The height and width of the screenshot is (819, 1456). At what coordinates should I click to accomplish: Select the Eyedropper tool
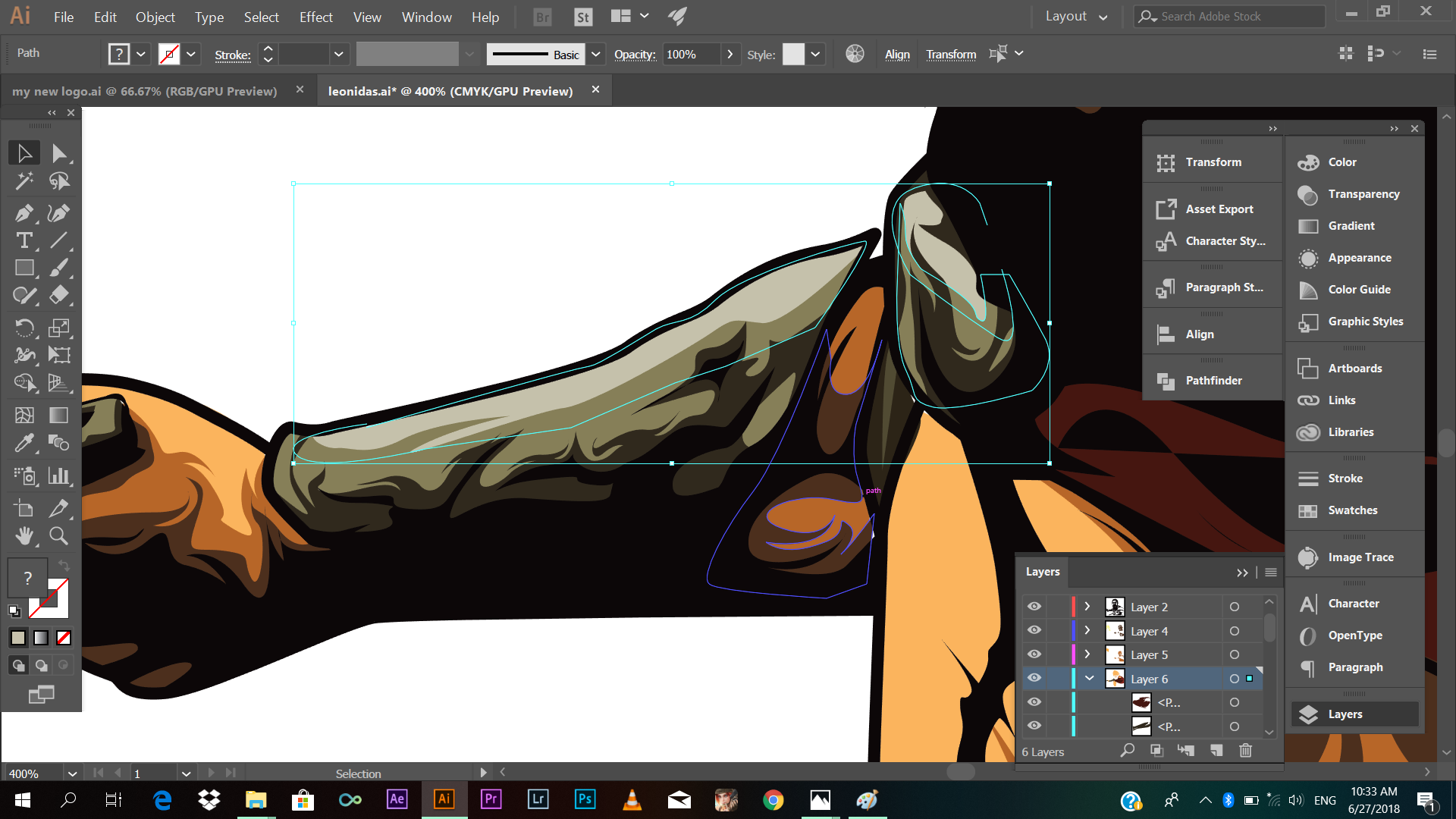(24, 442)
